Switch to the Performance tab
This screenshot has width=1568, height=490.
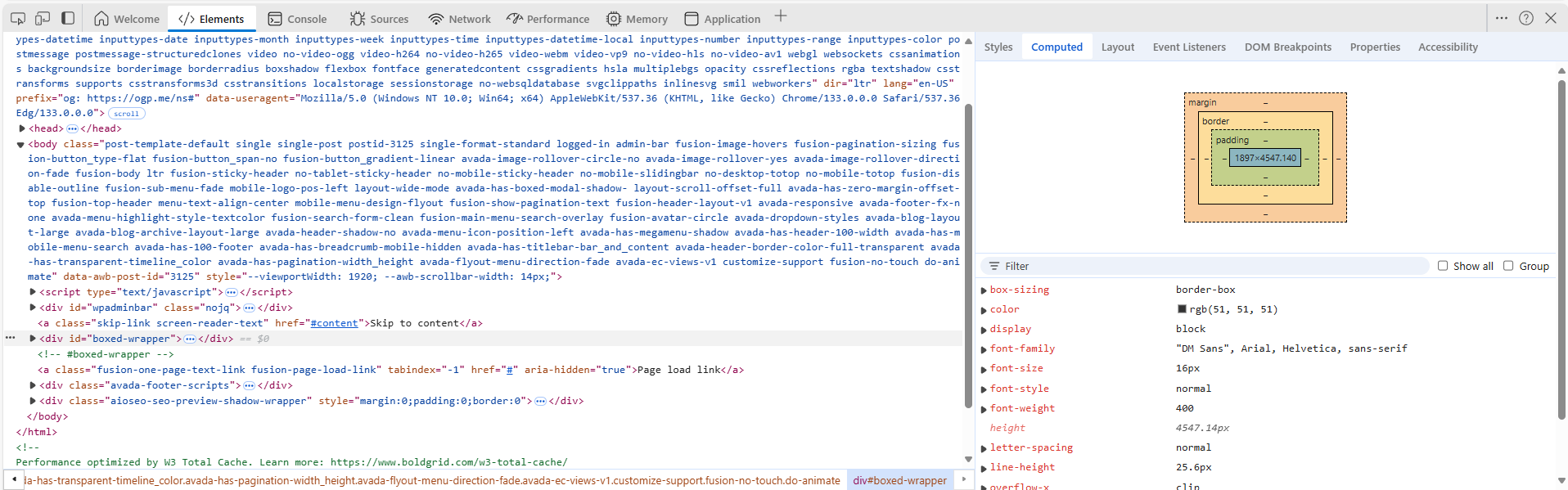[547, 19]
